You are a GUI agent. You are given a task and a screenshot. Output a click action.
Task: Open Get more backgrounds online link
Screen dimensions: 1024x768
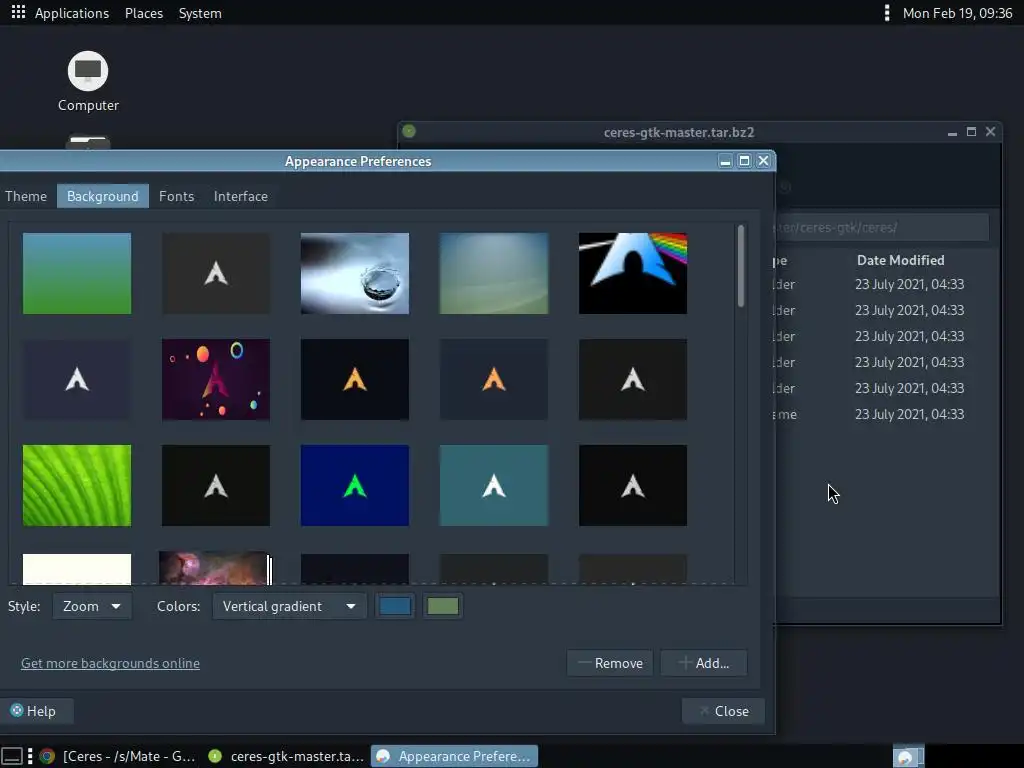pos(110,663)
